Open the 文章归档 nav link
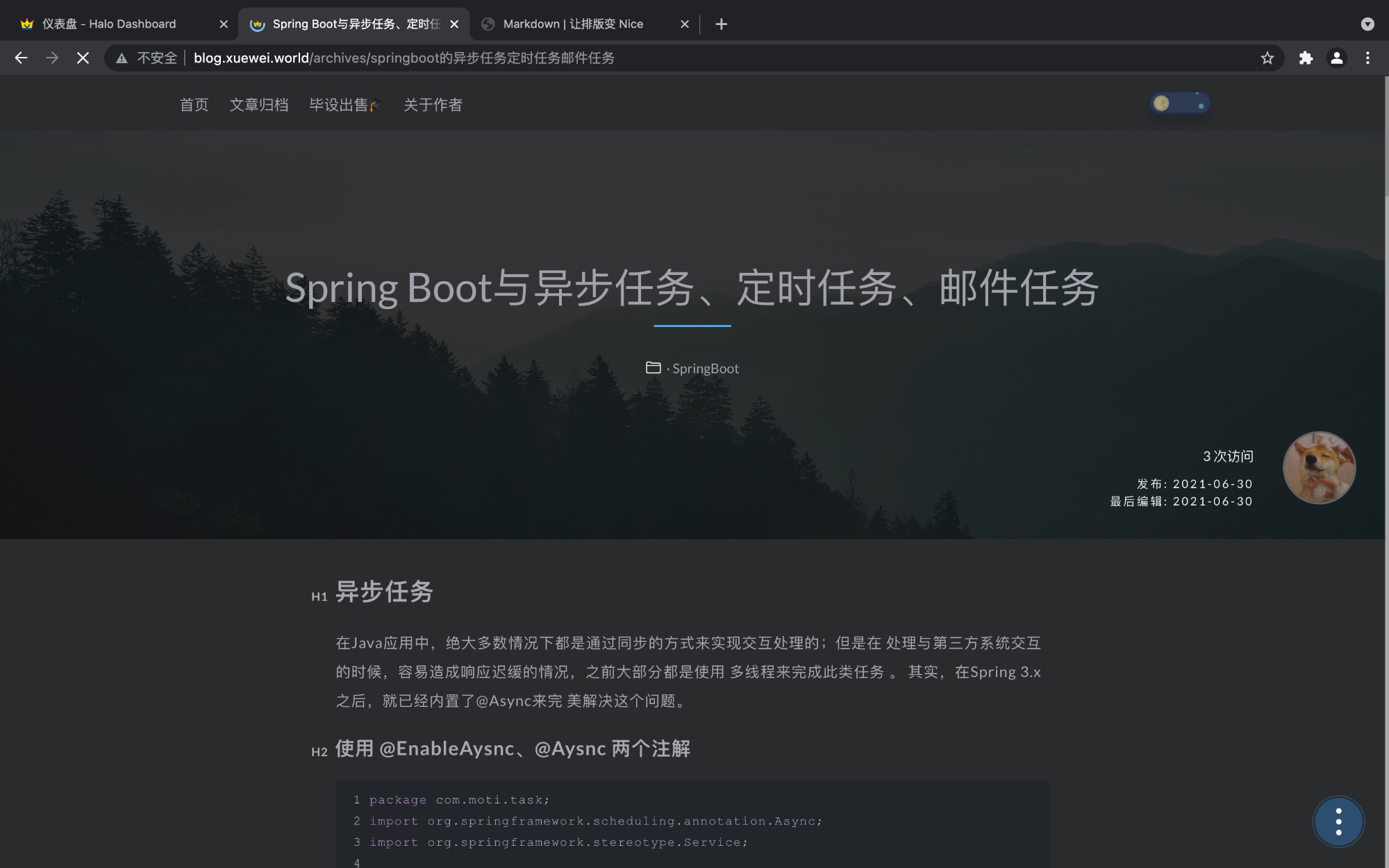 259,105
